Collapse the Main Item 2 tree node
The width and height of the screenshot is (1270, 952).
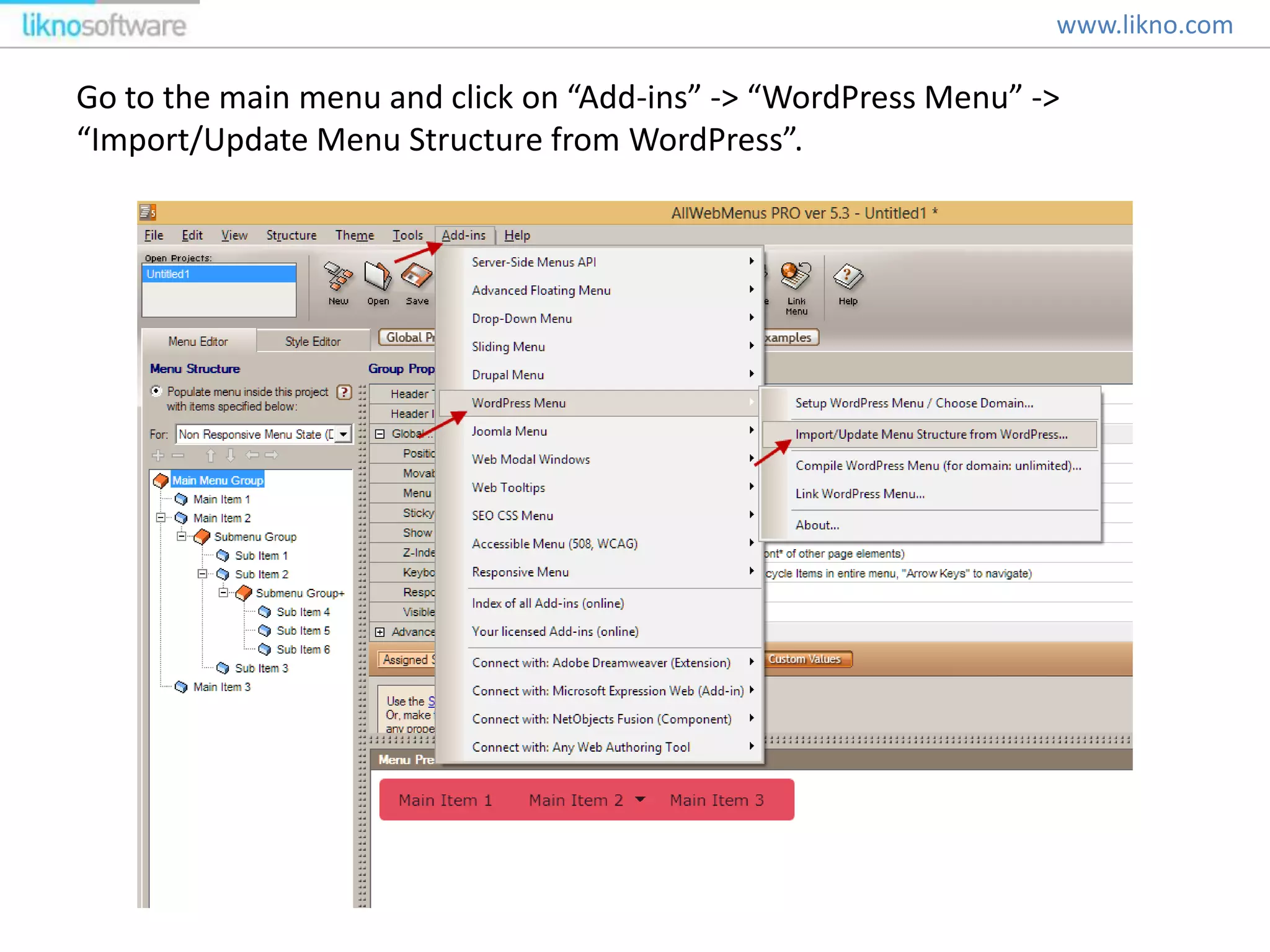[x=161, y=518]
